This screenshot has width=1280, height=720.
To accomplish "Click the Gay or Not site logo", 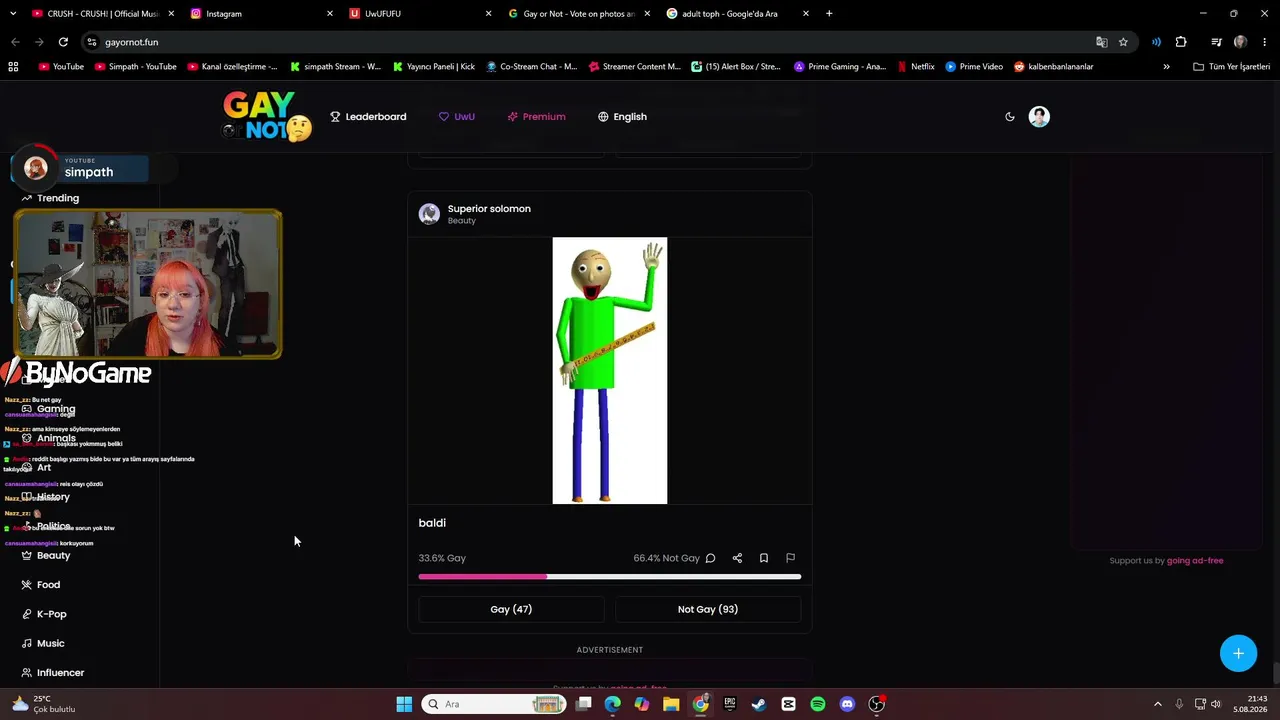I will point(267,116).
